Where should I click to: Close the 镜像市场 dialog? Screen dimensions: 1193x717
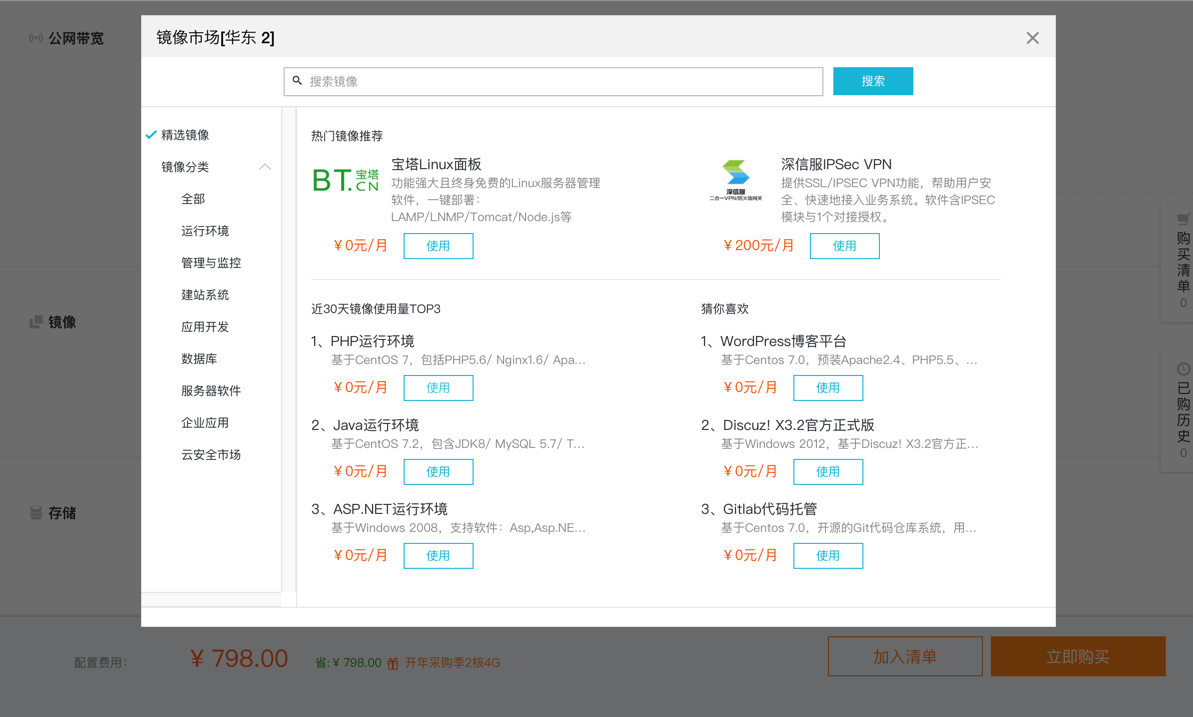pyautogui.click(x=1032, y=38)
